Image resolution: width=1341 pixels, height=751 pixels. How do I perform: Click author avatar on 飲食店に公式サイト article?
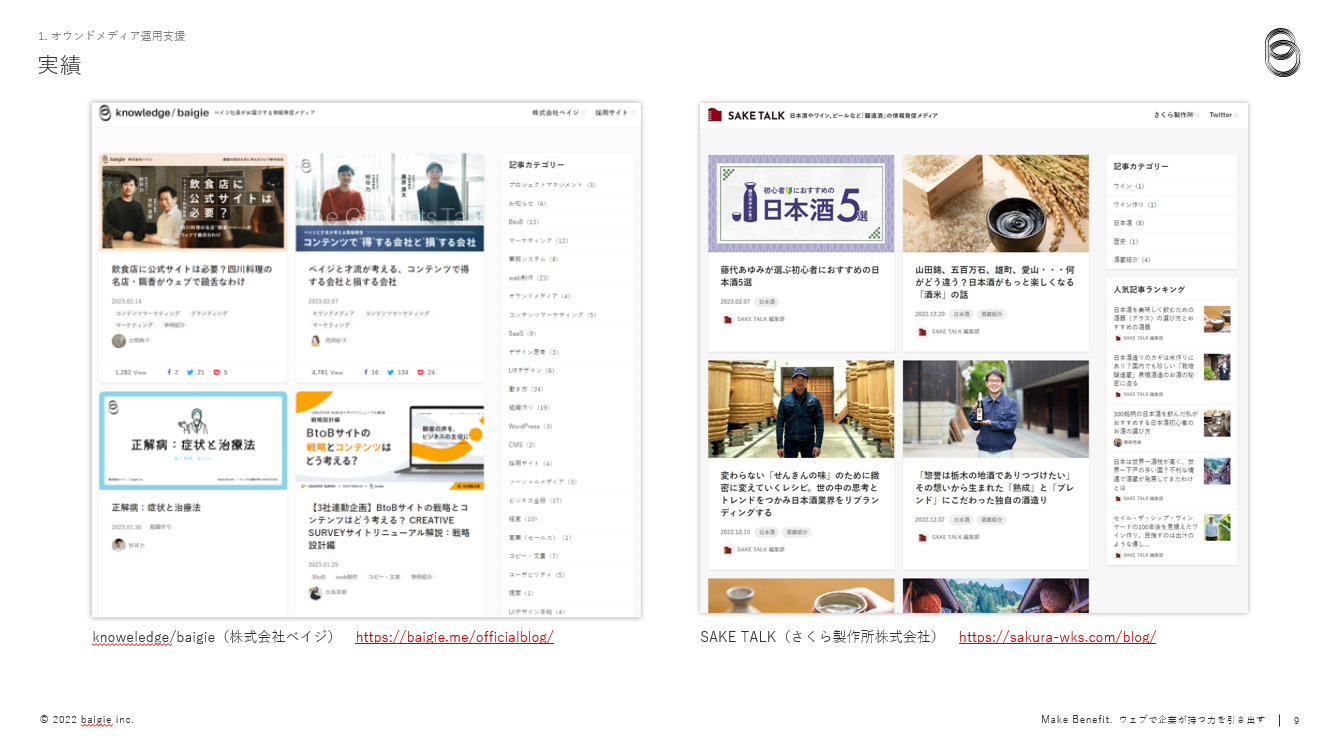pos(119,341)
